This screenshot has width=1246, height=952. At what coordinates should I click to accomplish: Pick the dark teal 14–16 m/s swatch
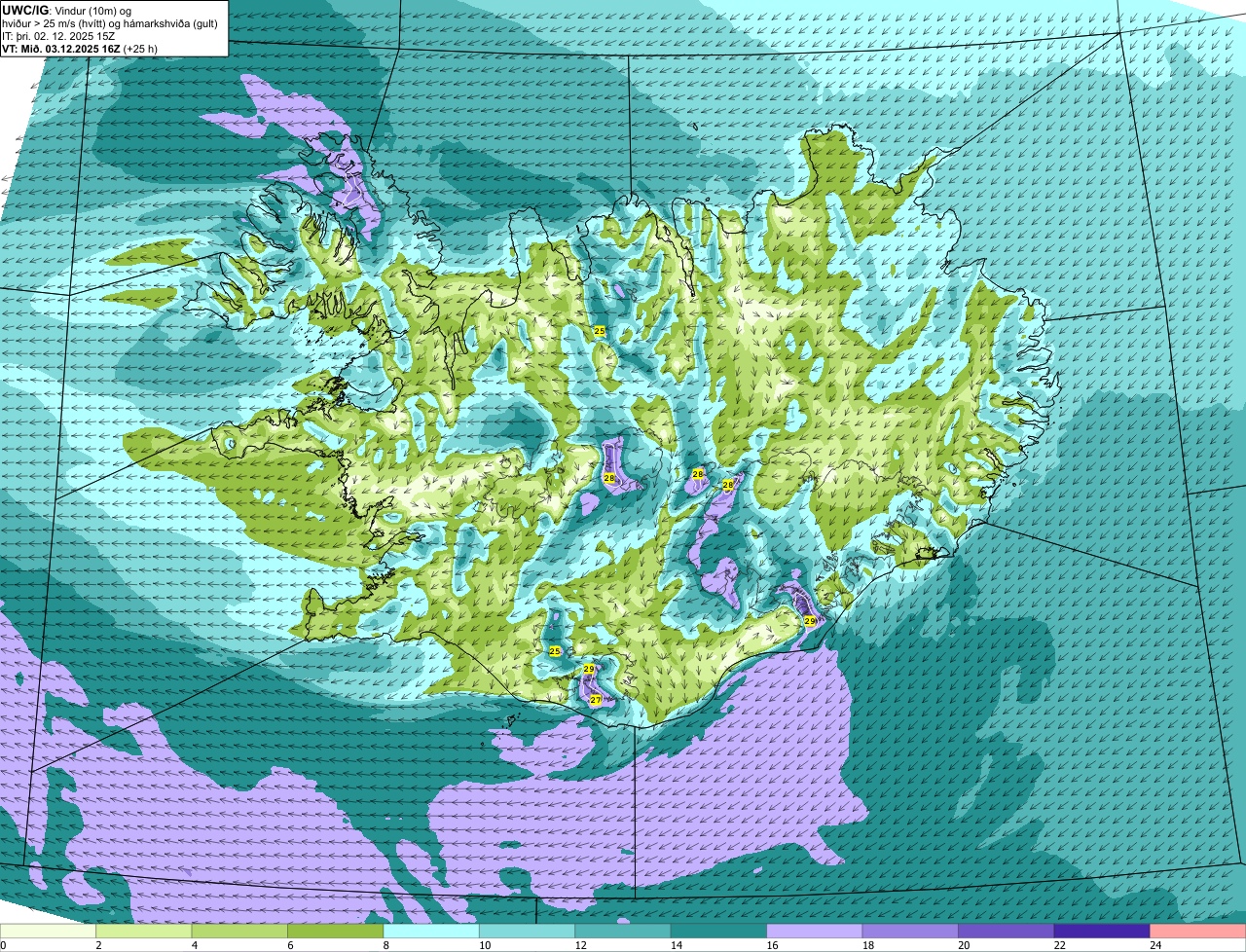click(x=718, y=931)
